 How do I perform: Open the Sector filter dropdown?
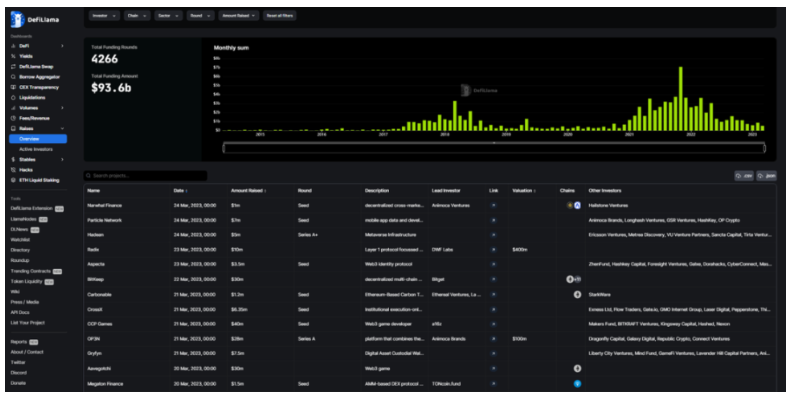point(168,16)
